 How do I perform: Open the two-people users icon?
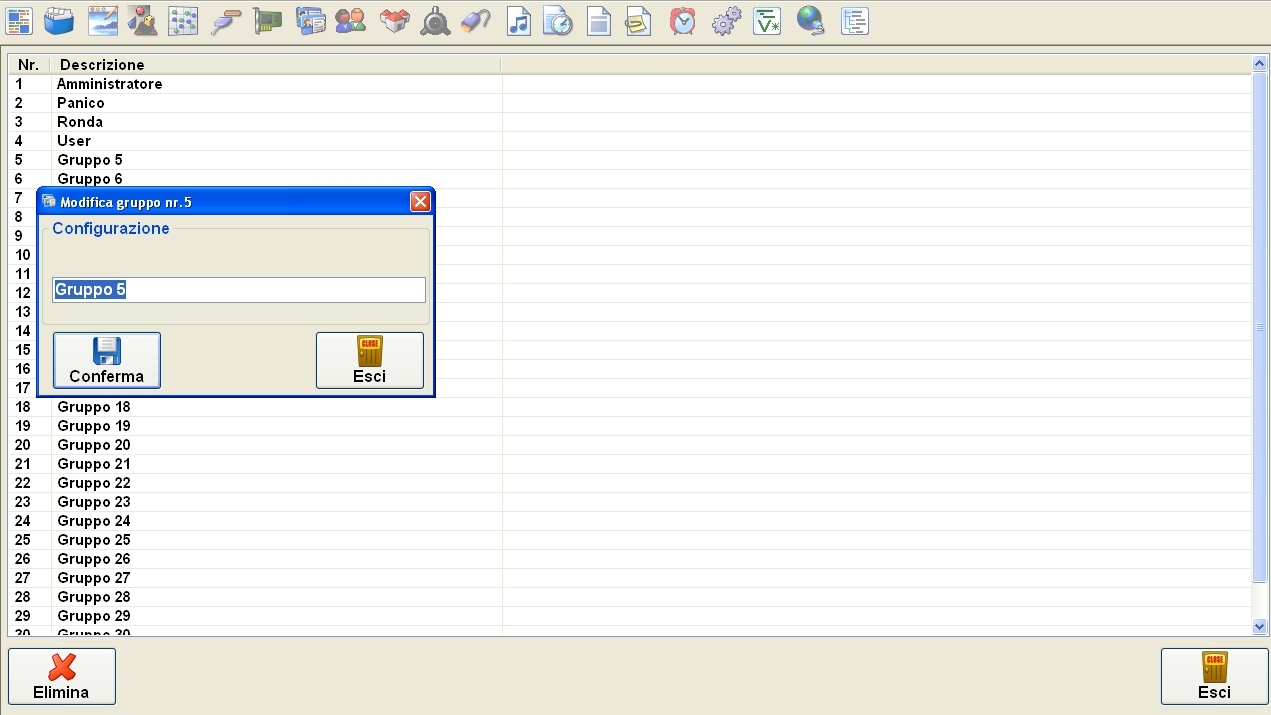tap(350, 21)
